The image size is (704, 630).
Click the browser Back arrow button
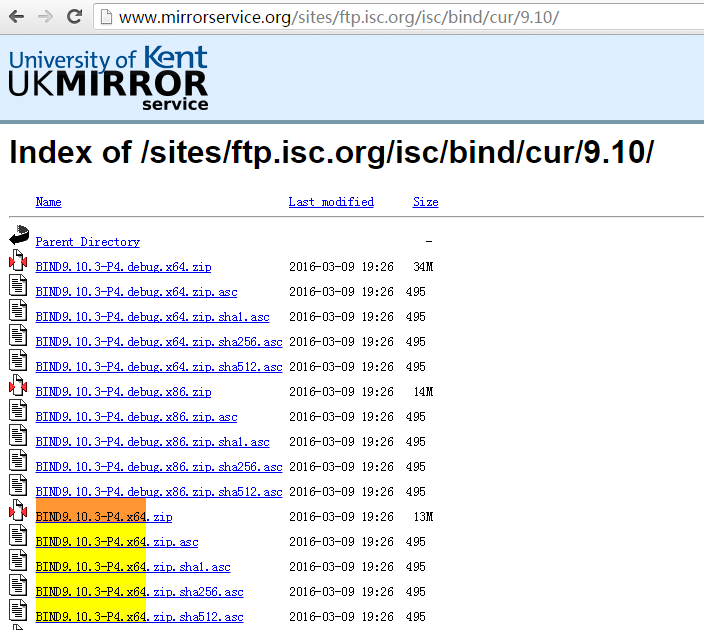[x=16, y=17]
